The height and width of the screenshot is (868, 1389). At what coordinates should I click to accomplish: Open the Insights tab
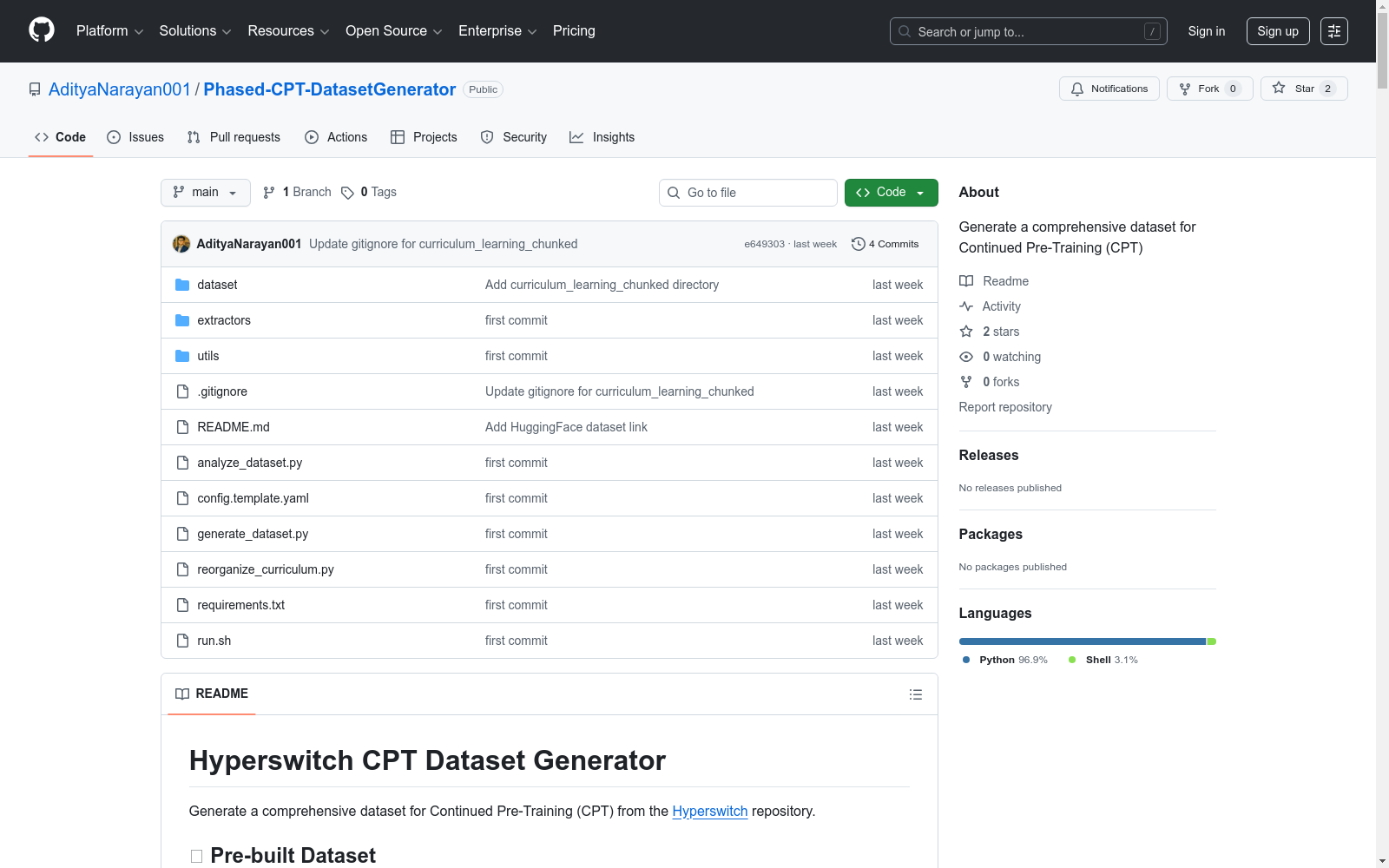[x=602, y=137]
